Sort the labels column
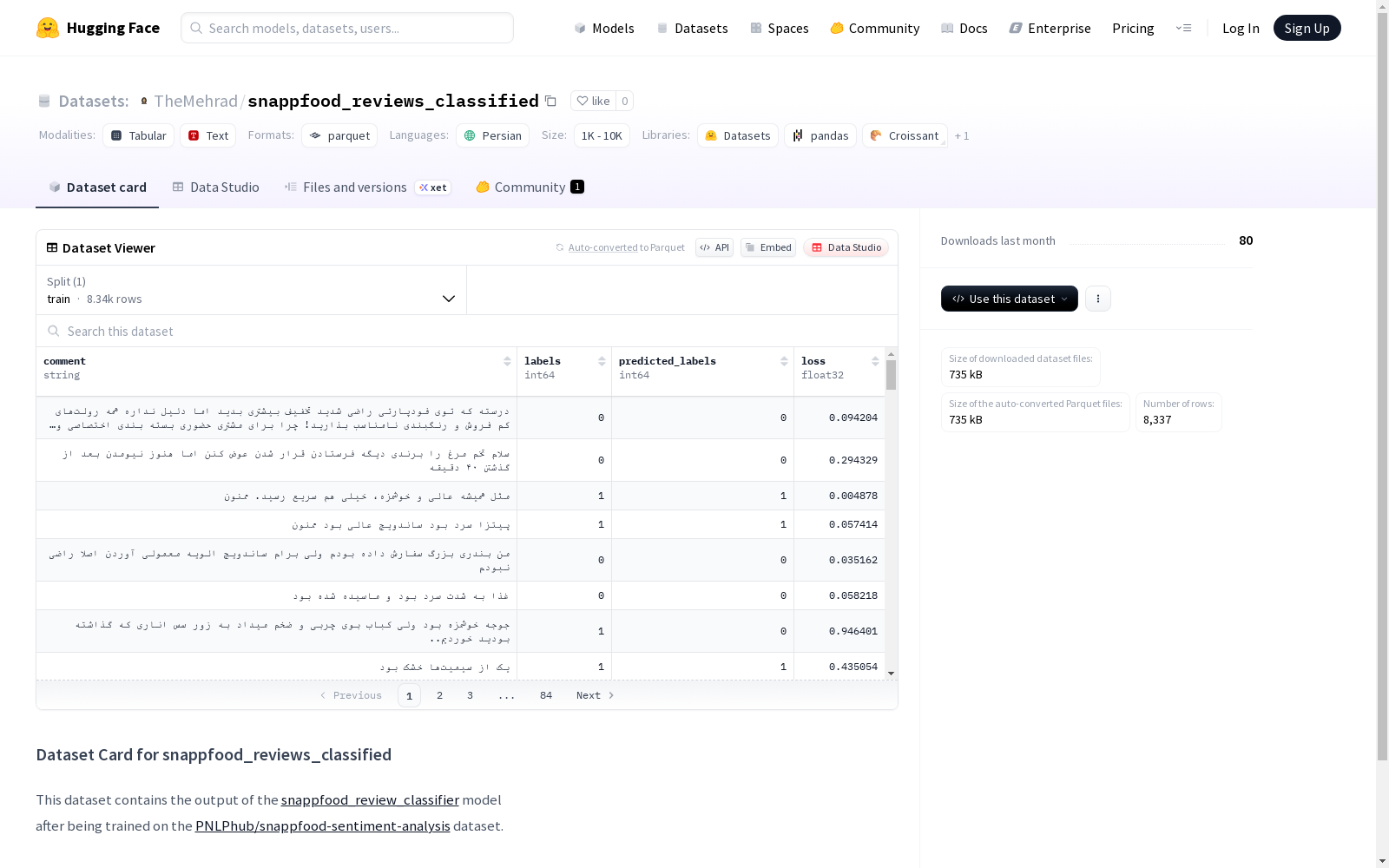Image resolution: width=1389 pixels, height=868 pixels. point(602,361)
